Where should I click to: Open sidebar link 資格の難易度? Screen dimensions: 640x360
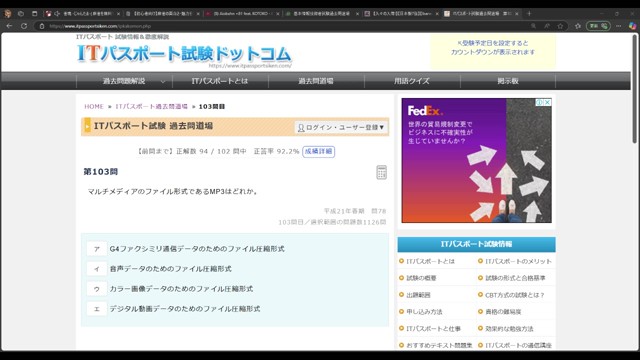click(503, 311)
